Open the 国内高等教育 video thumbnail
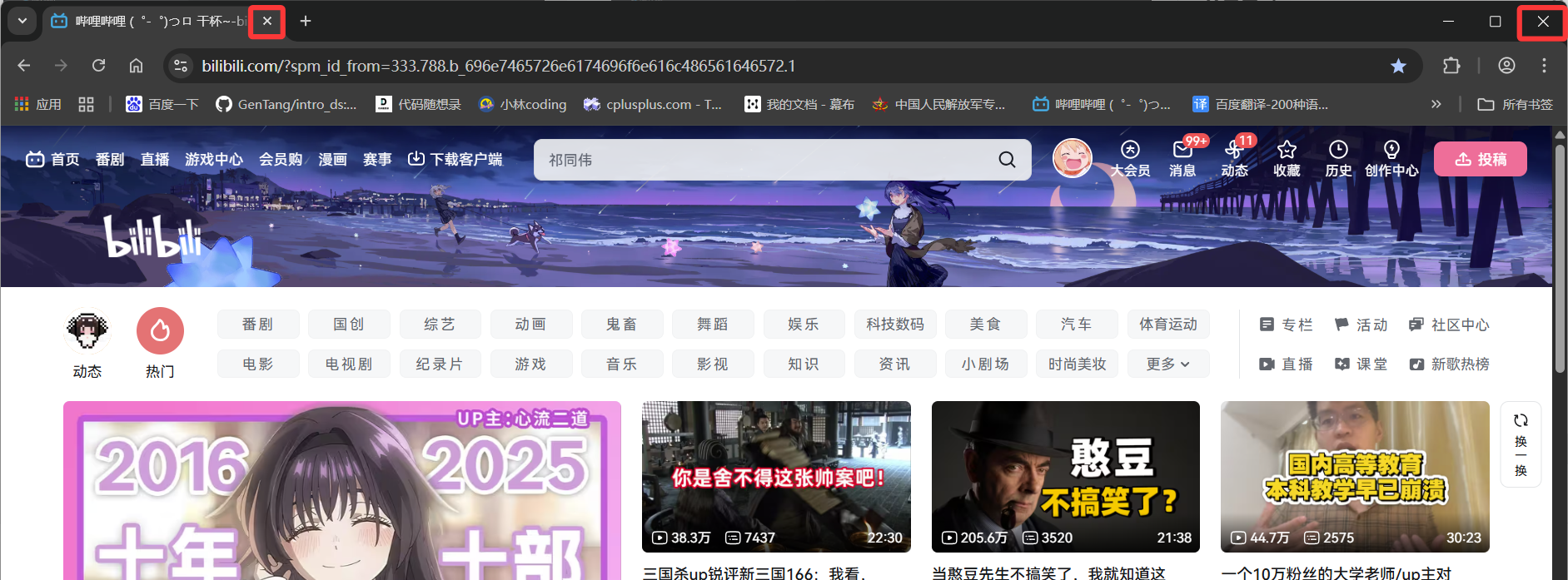 point(1355,476)
